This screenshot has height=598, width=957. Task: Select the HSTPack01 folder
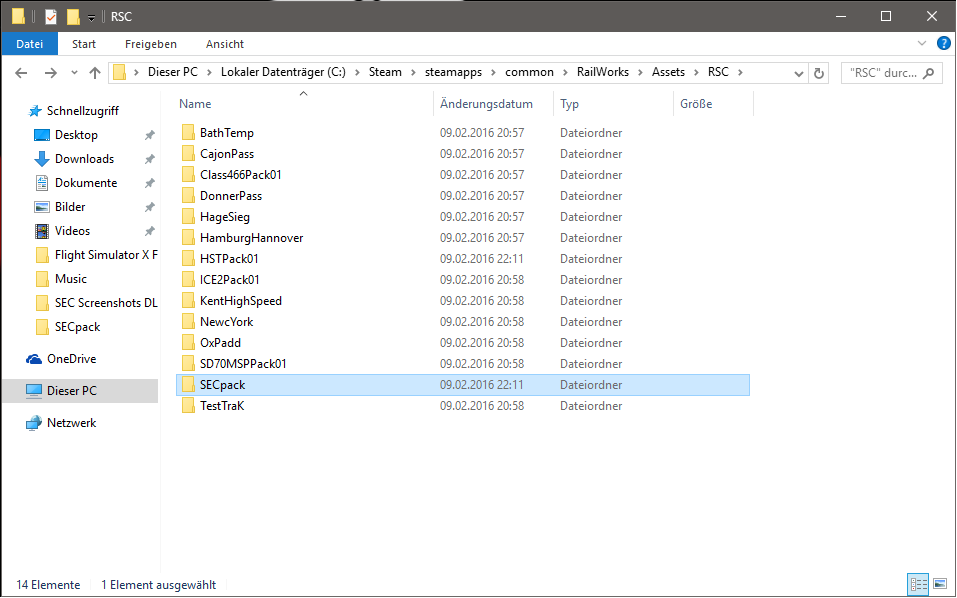click(x=229, y=259)
